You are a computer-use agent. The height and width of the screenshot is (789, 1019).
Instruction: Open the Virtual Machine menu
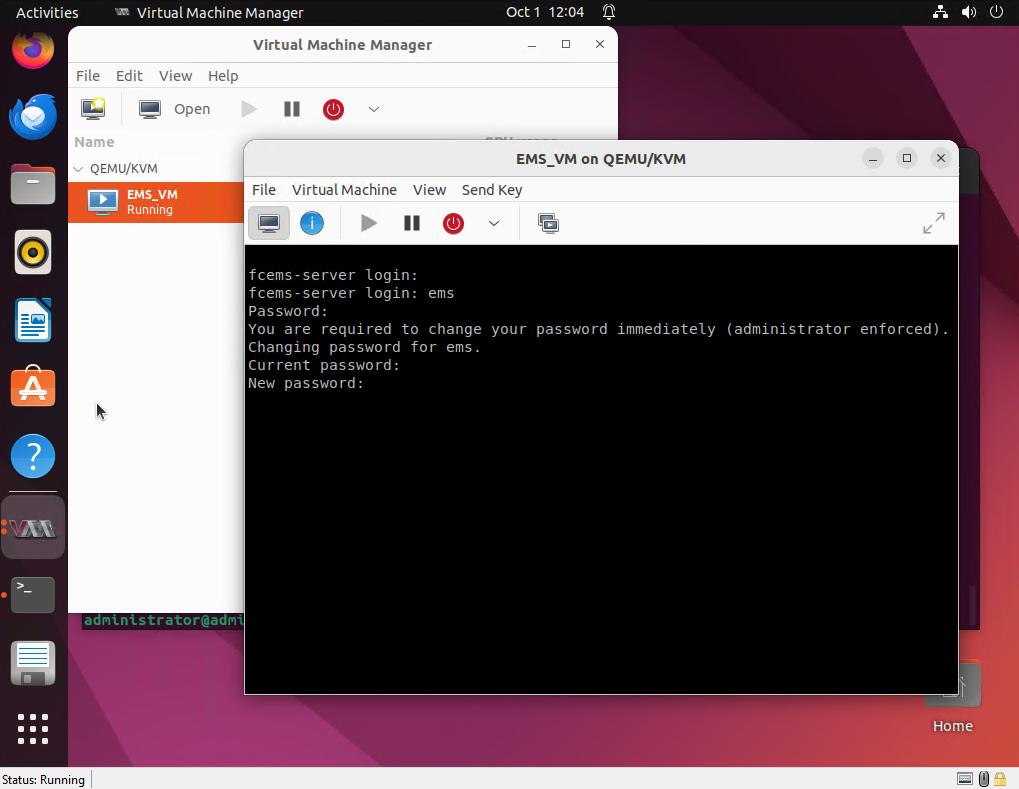[344, 190]
